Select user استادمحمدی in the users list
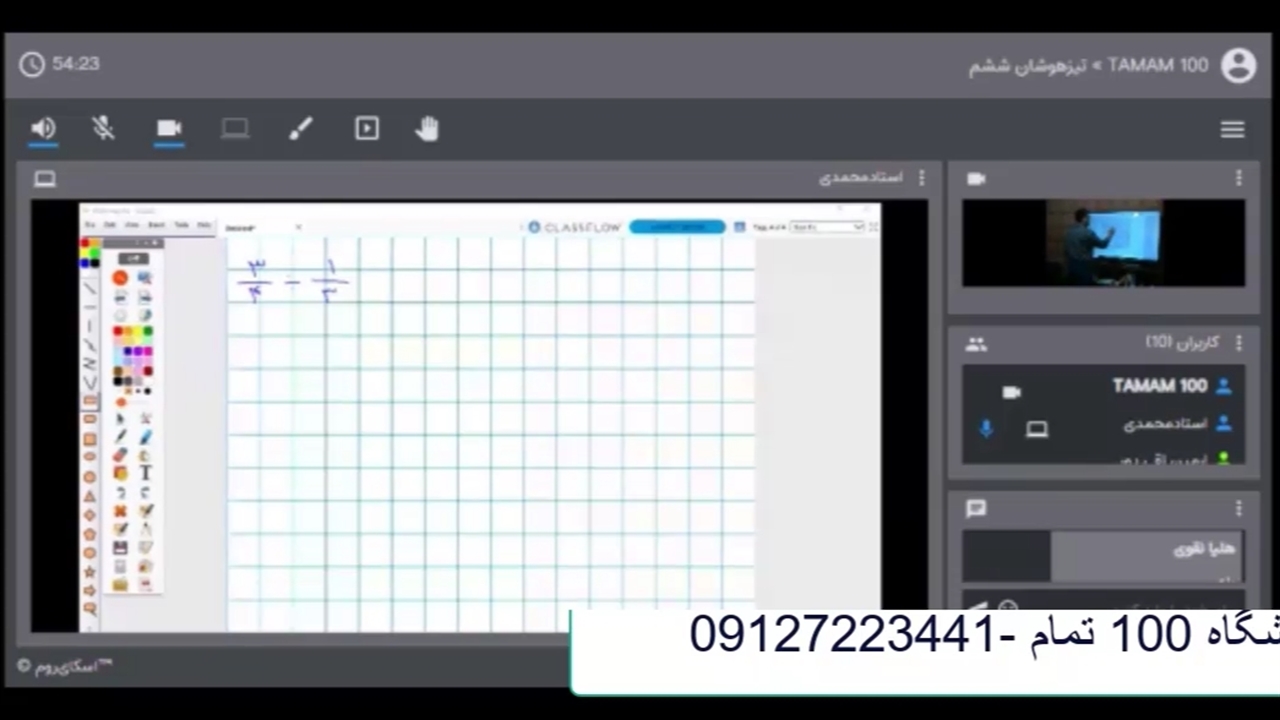1280x720 pixels. point(1164,424)
